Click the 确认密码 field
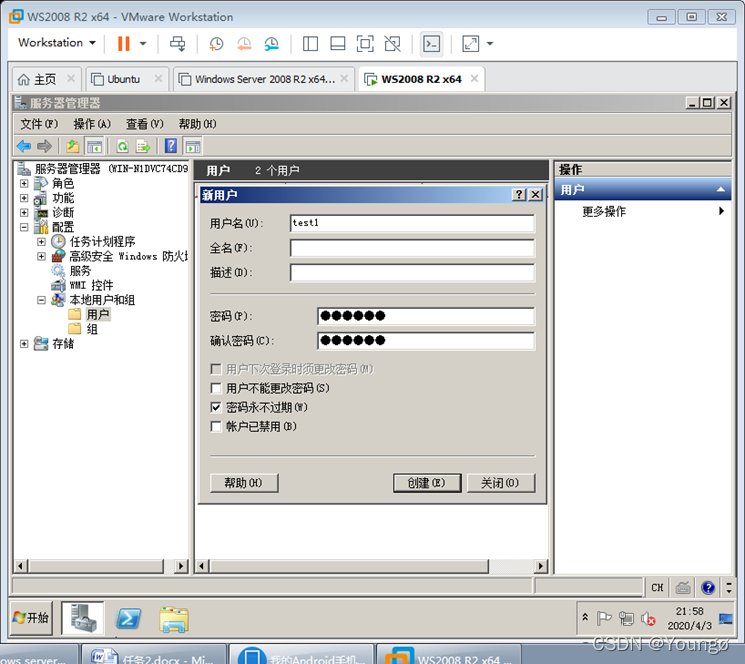 pyautogui.click(x=426, y=341)
